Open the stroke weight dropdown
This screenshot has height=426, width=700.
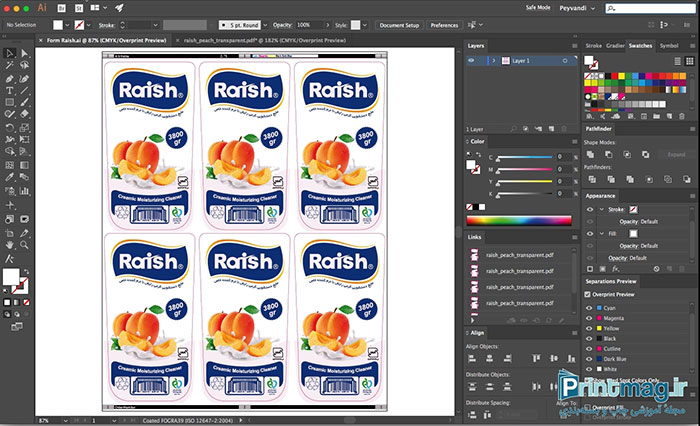click(x=155, y=25)
